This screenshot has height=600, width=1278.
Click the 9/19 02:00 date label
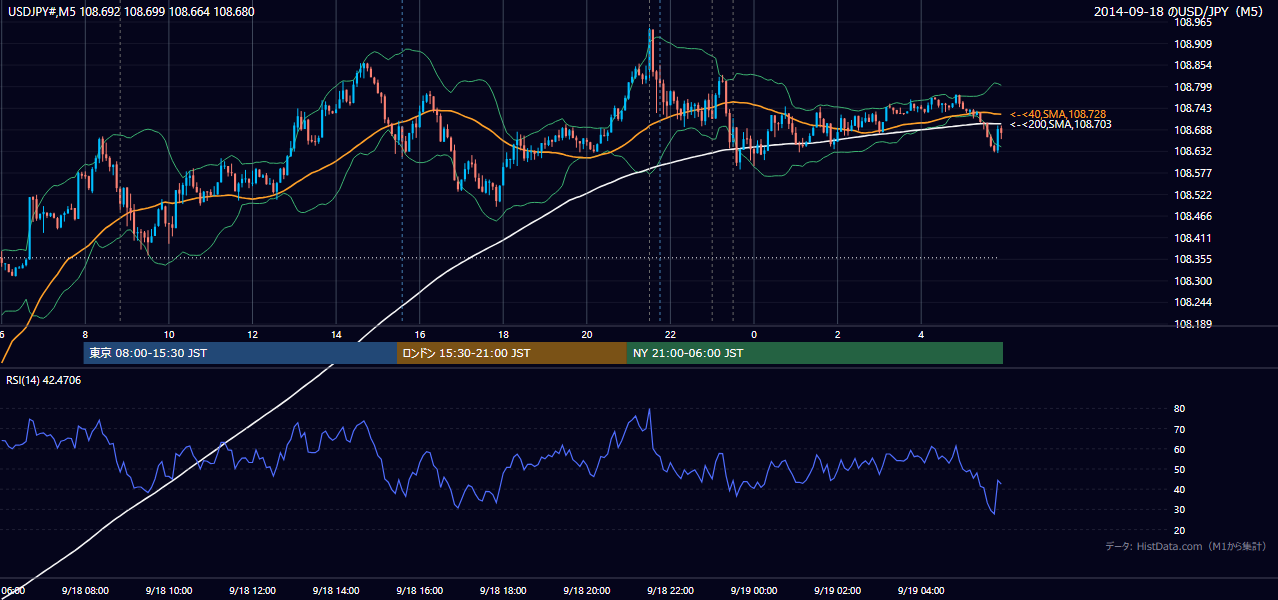pyautogui.click(x=838, y=590)
